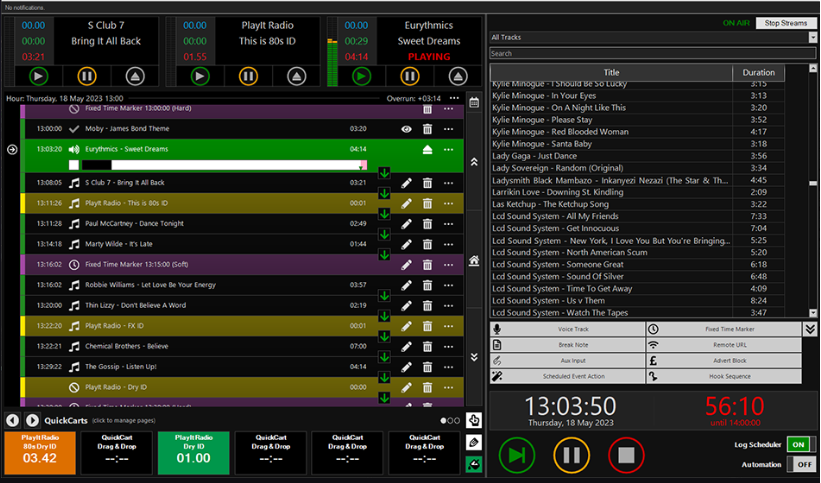Viewport: 821px width, 483px height.
Task: Collapse the insert items panel with double chevron
Action: (810, 329)
